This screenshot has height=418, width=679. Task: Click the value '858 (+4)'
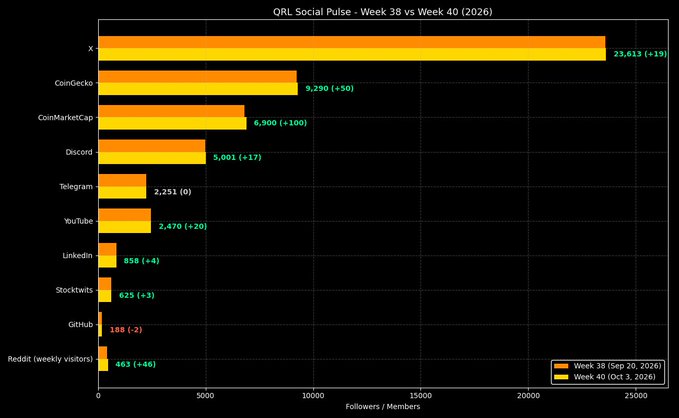coord(142,261)
